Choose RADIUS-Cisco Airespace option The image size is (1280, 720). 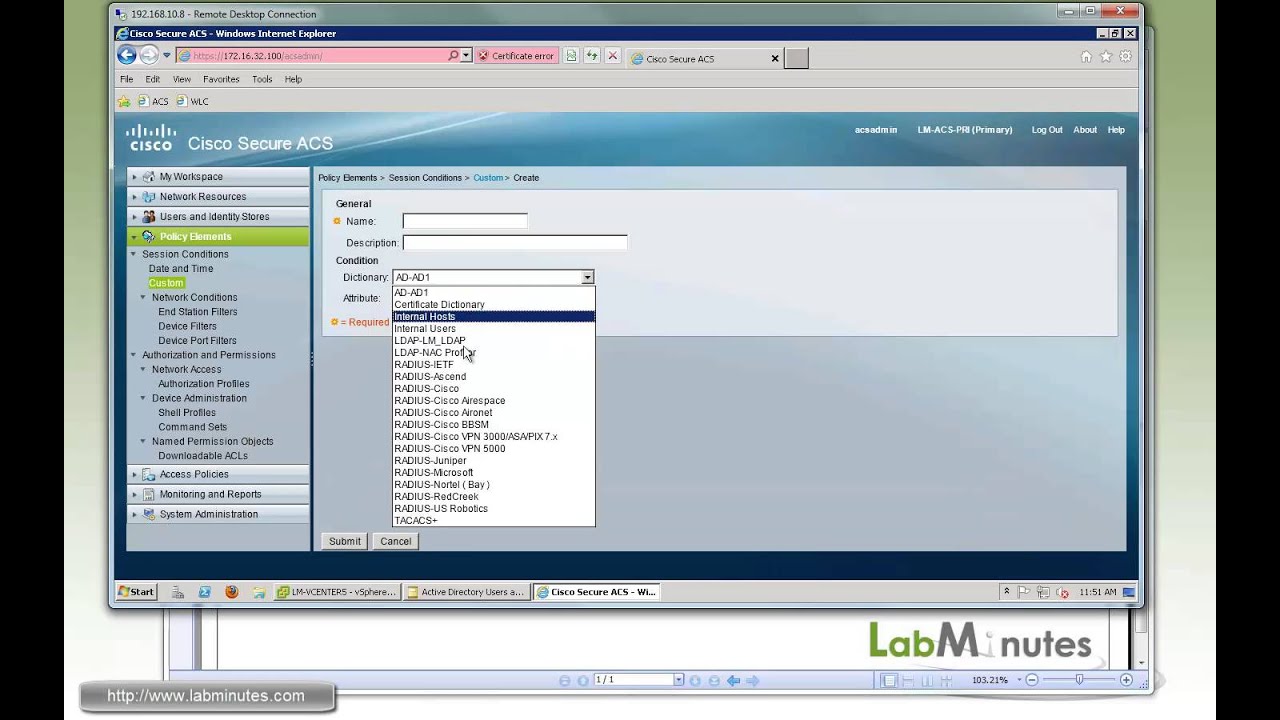pyautogui.click(x=493, y=401)
